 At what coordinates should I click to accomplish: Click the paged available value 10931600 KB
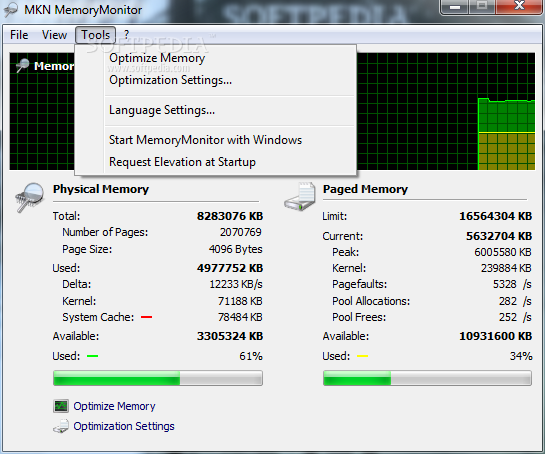[x=496, y=336]
